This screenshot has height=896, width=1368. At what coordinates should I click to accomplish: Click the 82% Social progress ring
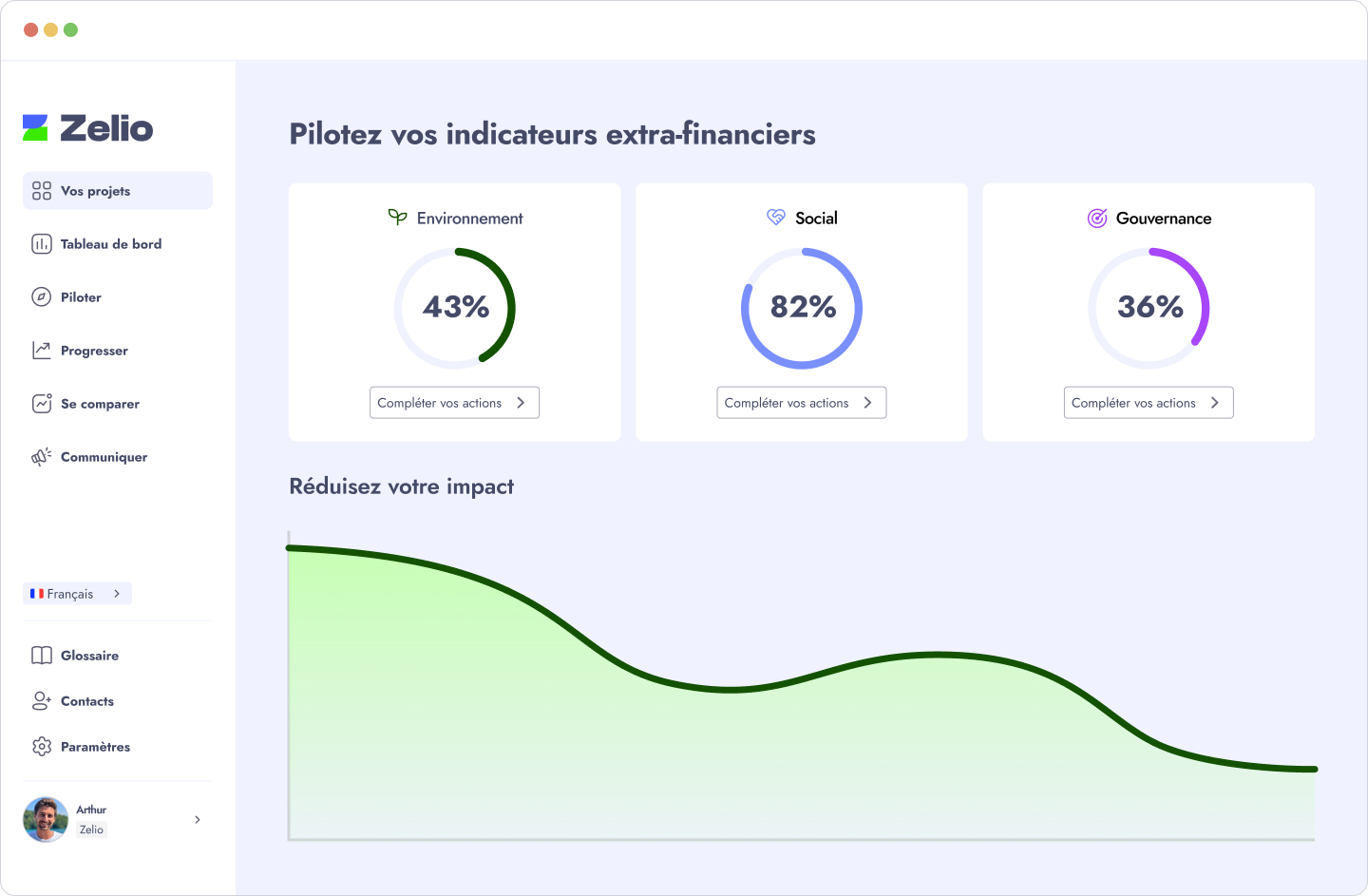(x=801, y=308)
